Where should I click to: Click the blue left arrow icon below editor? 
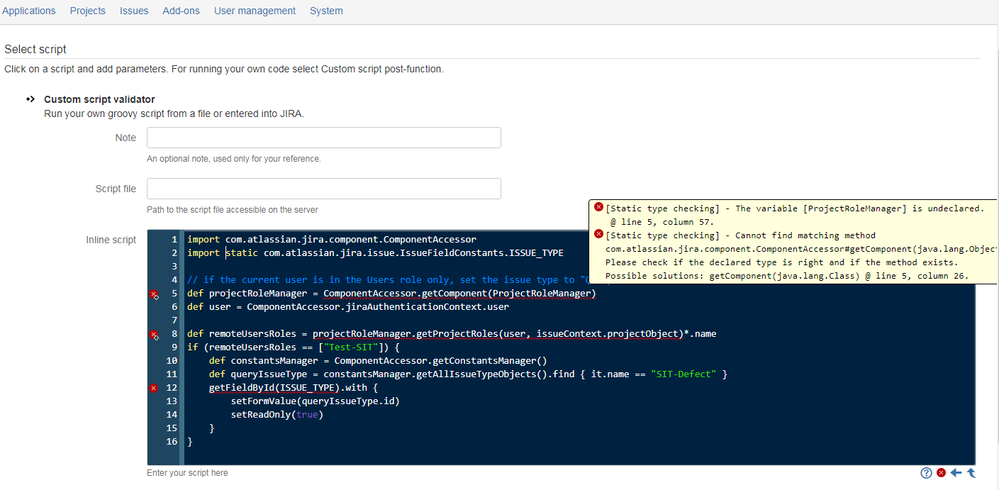tap(956, 473)
